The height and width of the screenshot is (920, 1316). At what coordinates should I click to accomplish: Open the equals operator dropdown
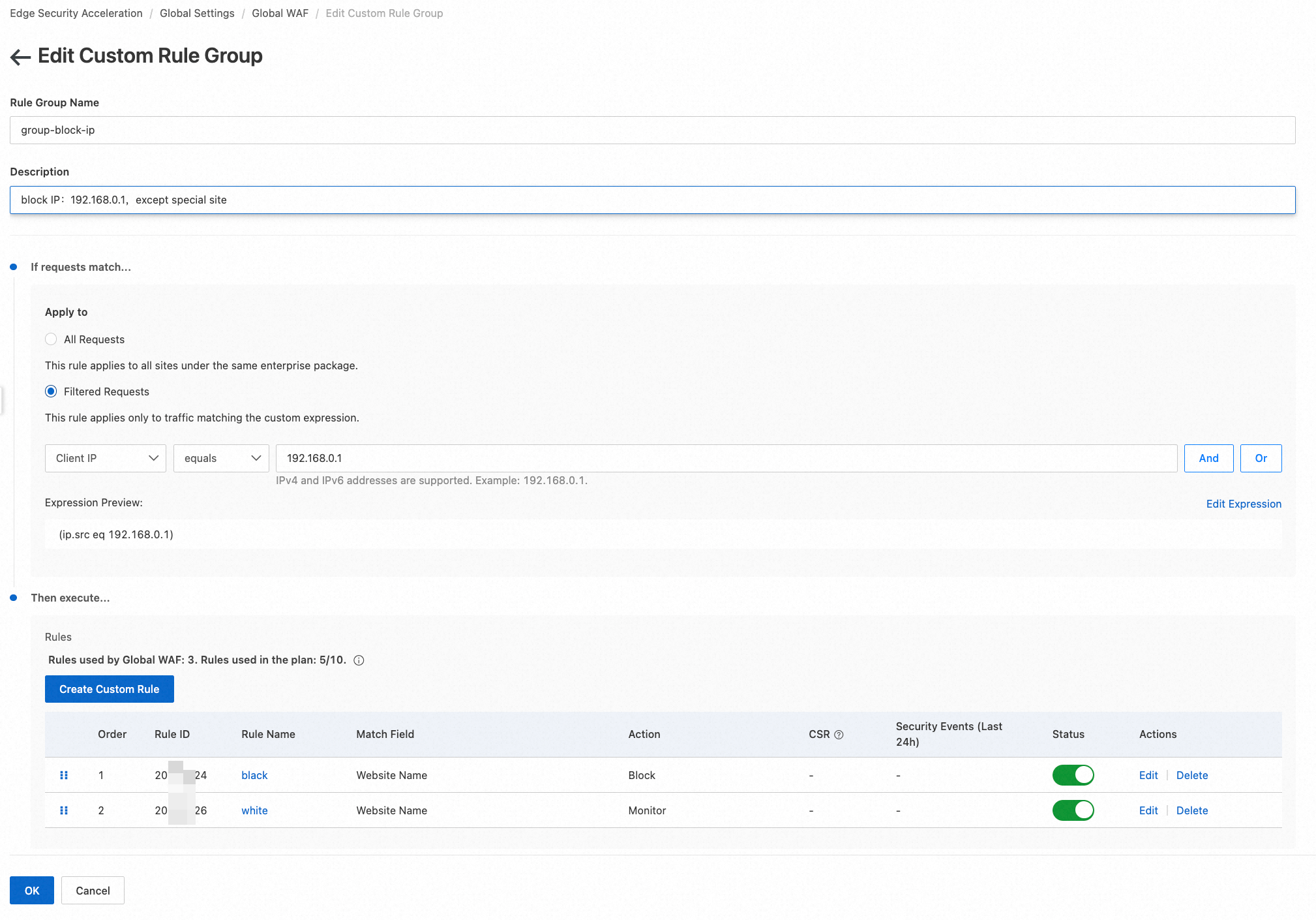221,458
